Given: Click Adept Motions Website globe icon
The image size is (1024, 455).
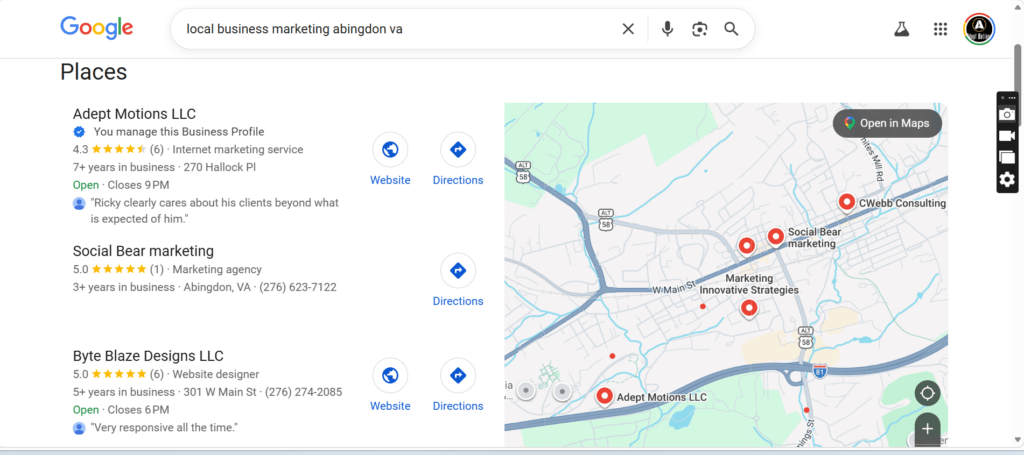Looking at the screenshot, I should tap(390, 149).
